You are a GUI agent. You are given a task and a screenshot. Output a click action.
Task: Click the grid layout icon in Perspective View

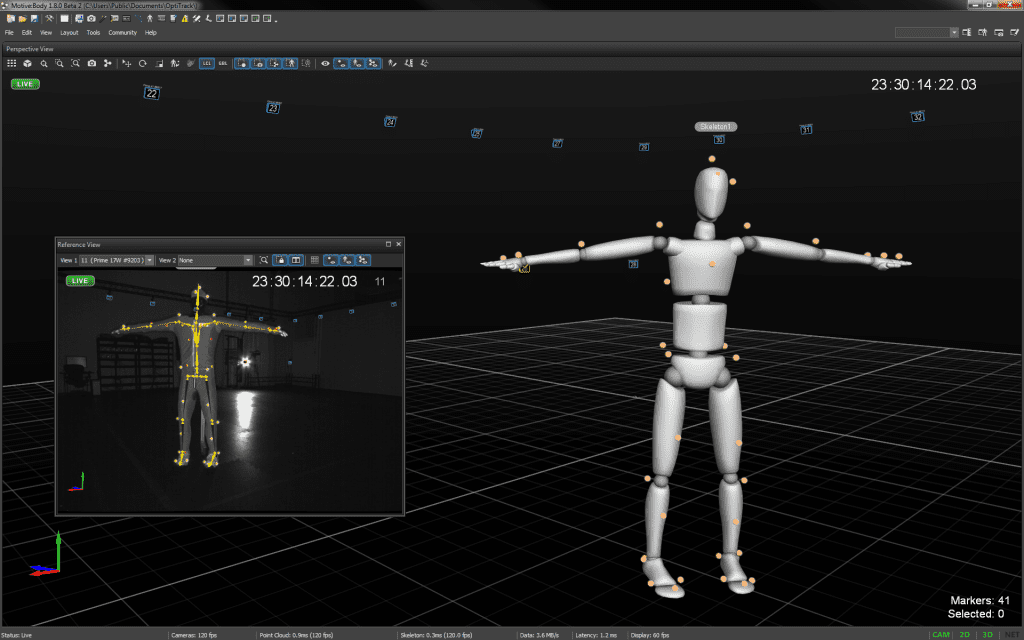click(x=11, y=63)
